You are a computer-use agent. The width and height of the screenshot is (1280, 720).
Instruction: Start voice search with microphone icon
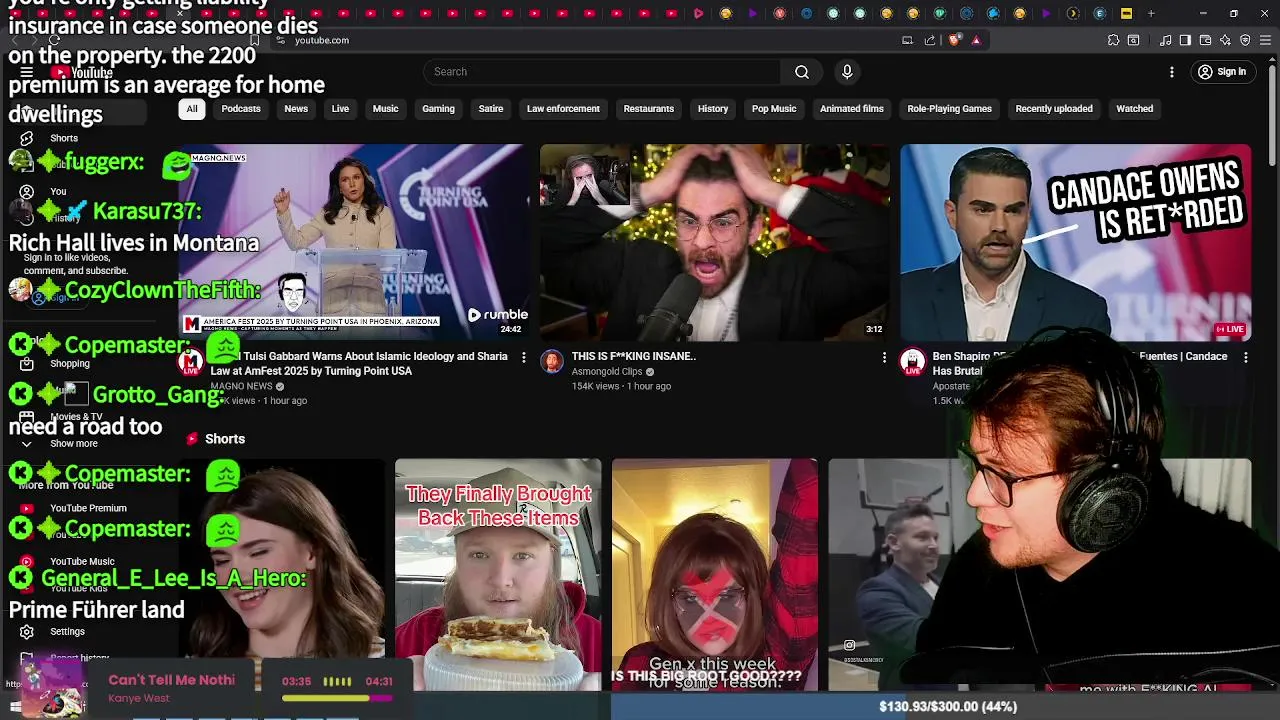coord(847,72)
